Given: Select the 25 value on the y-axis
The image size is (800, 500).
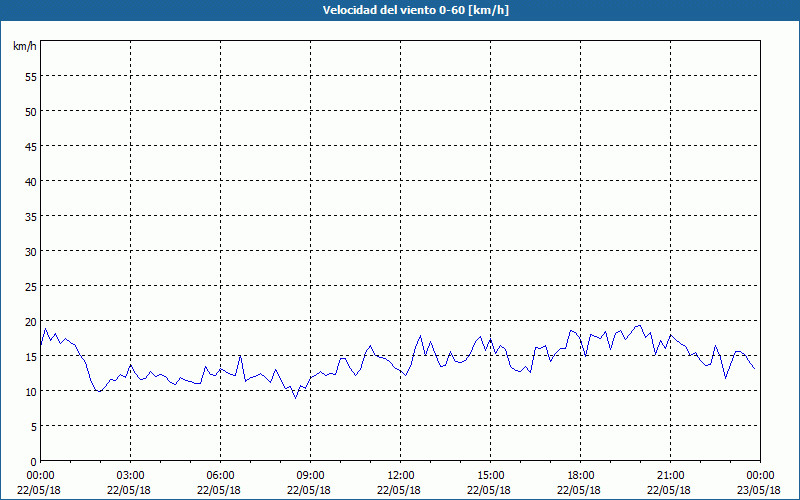Looking at the screenshot, I should (31, 287).
